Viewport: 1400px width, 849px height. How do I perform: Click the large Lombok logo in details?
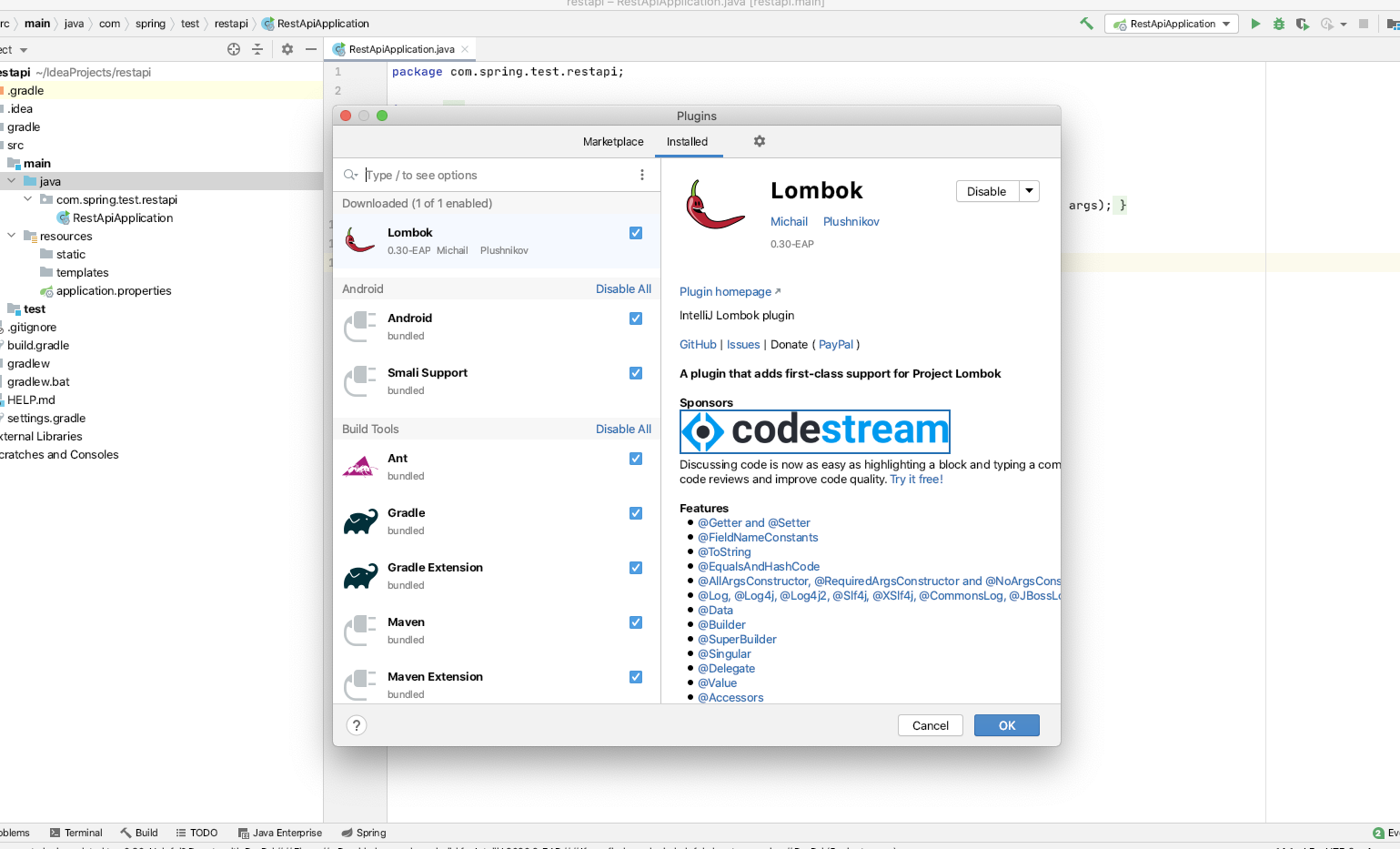click(x=715, y=204)
